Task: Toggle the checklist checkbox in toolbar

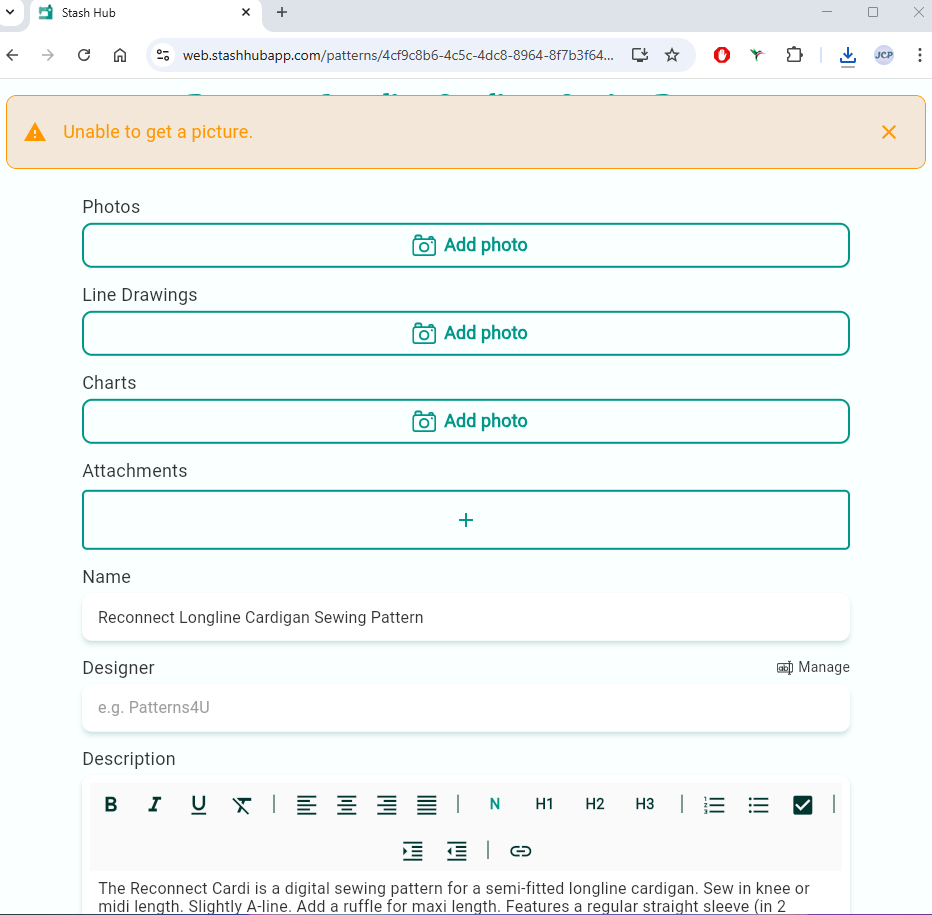Action: coord(802,804)
